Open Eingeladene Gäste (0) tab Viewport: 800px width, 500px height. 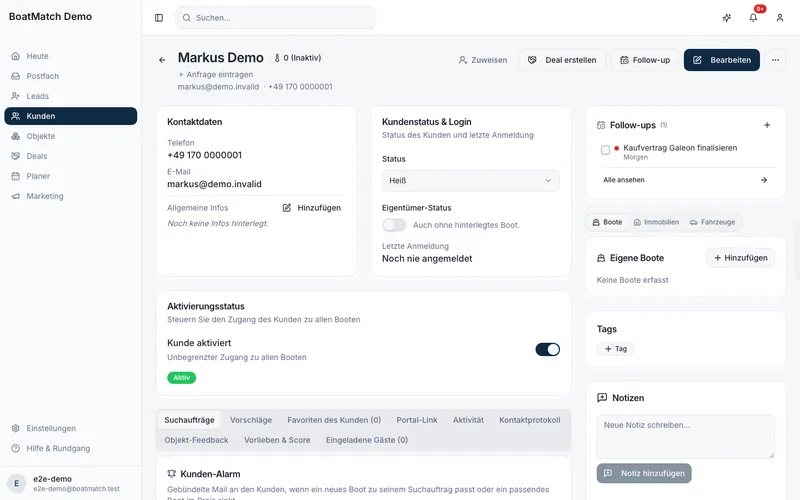point(367,440)
